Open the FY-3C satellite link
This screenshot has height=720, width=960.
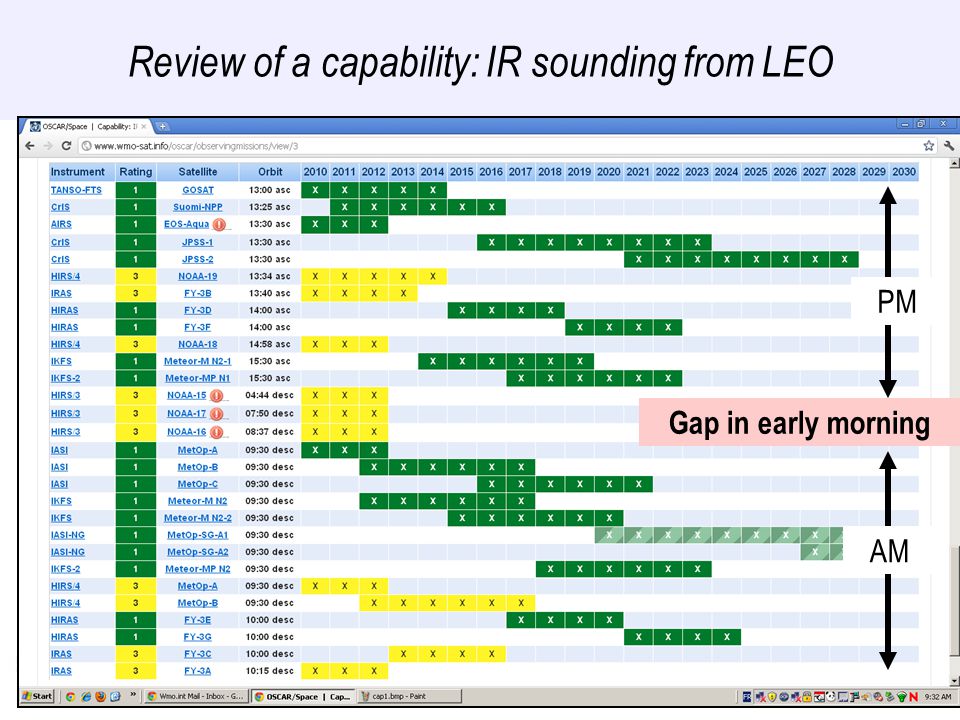pyautogui.click(x=198, y=654)
